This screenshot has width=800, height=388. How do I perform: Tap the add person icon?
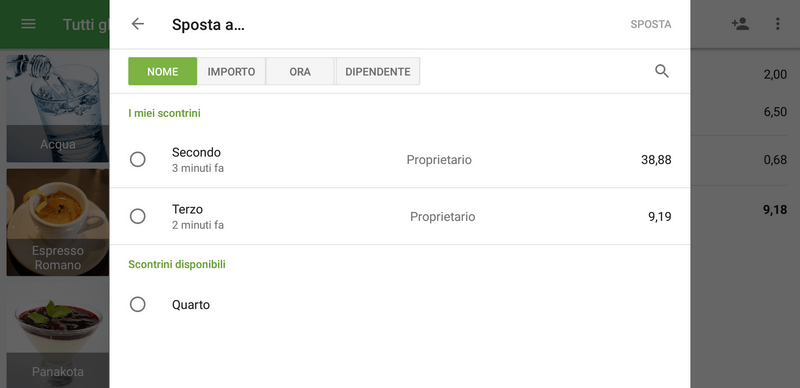(x=740, y=24)
